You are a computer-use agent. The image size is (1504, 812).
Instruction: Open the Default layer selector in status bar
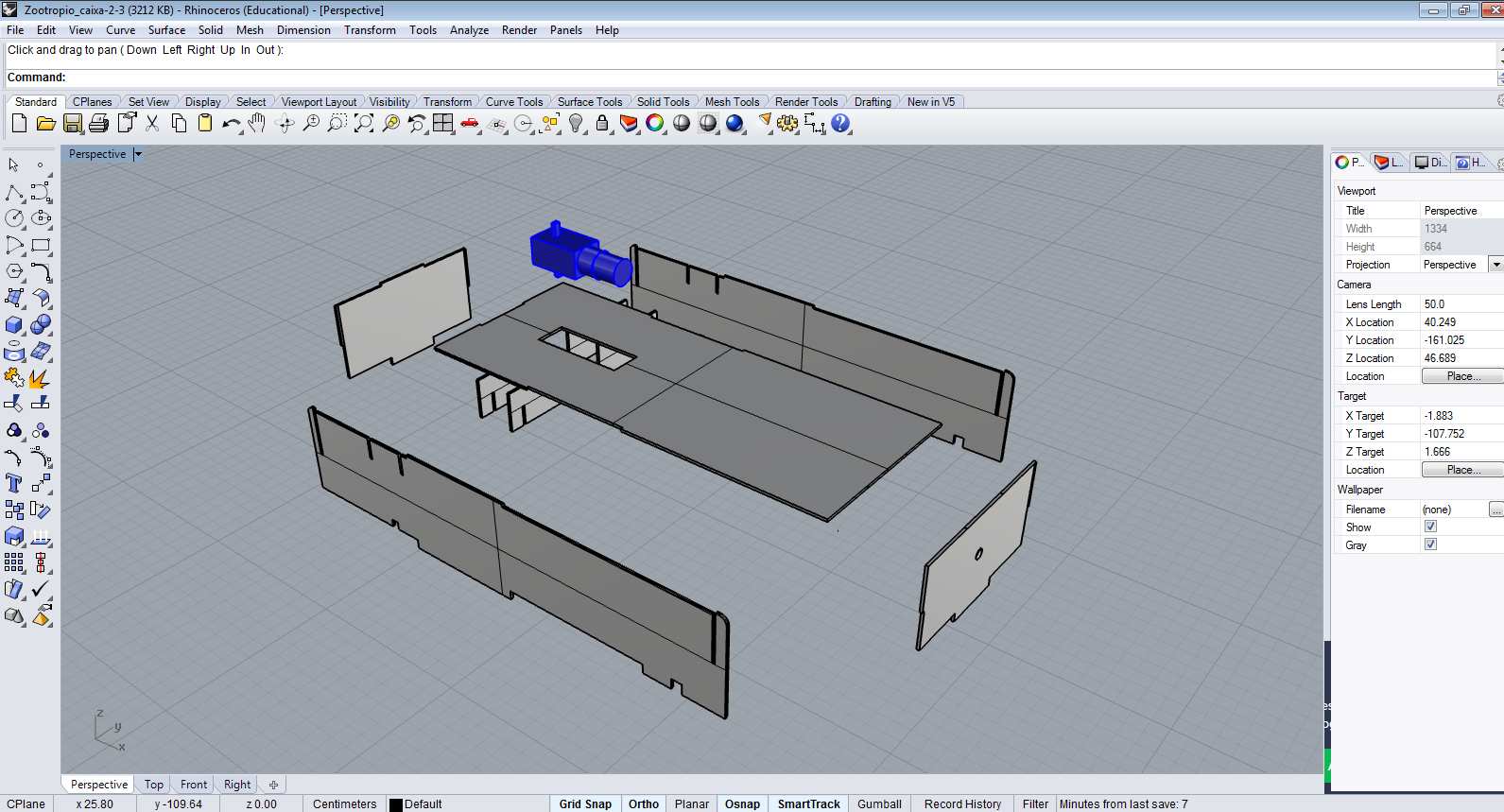pos(424,803)
